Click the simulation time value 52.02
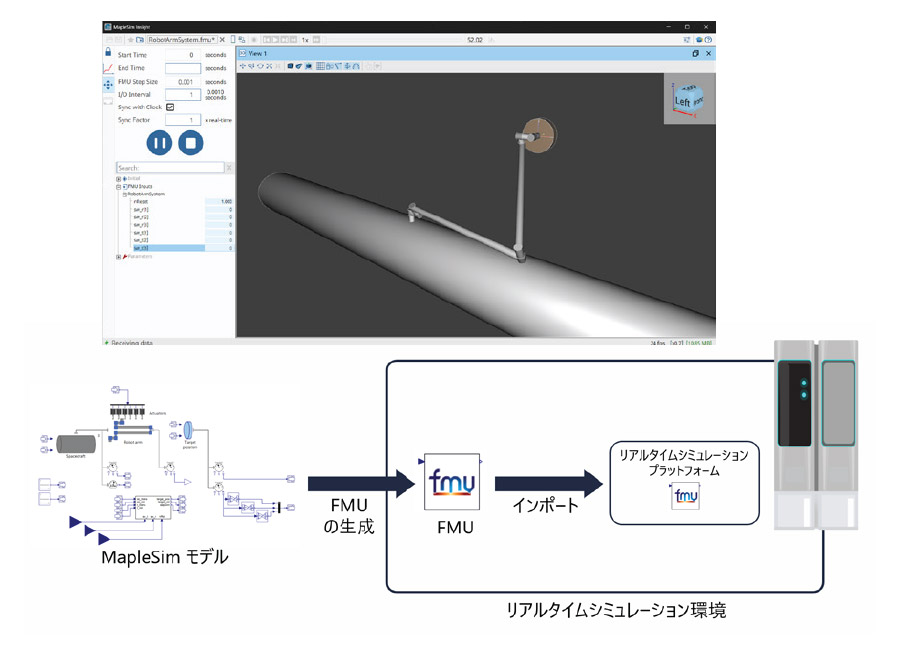The height and width of the screenshot is (650, 900). coord(475,40)
